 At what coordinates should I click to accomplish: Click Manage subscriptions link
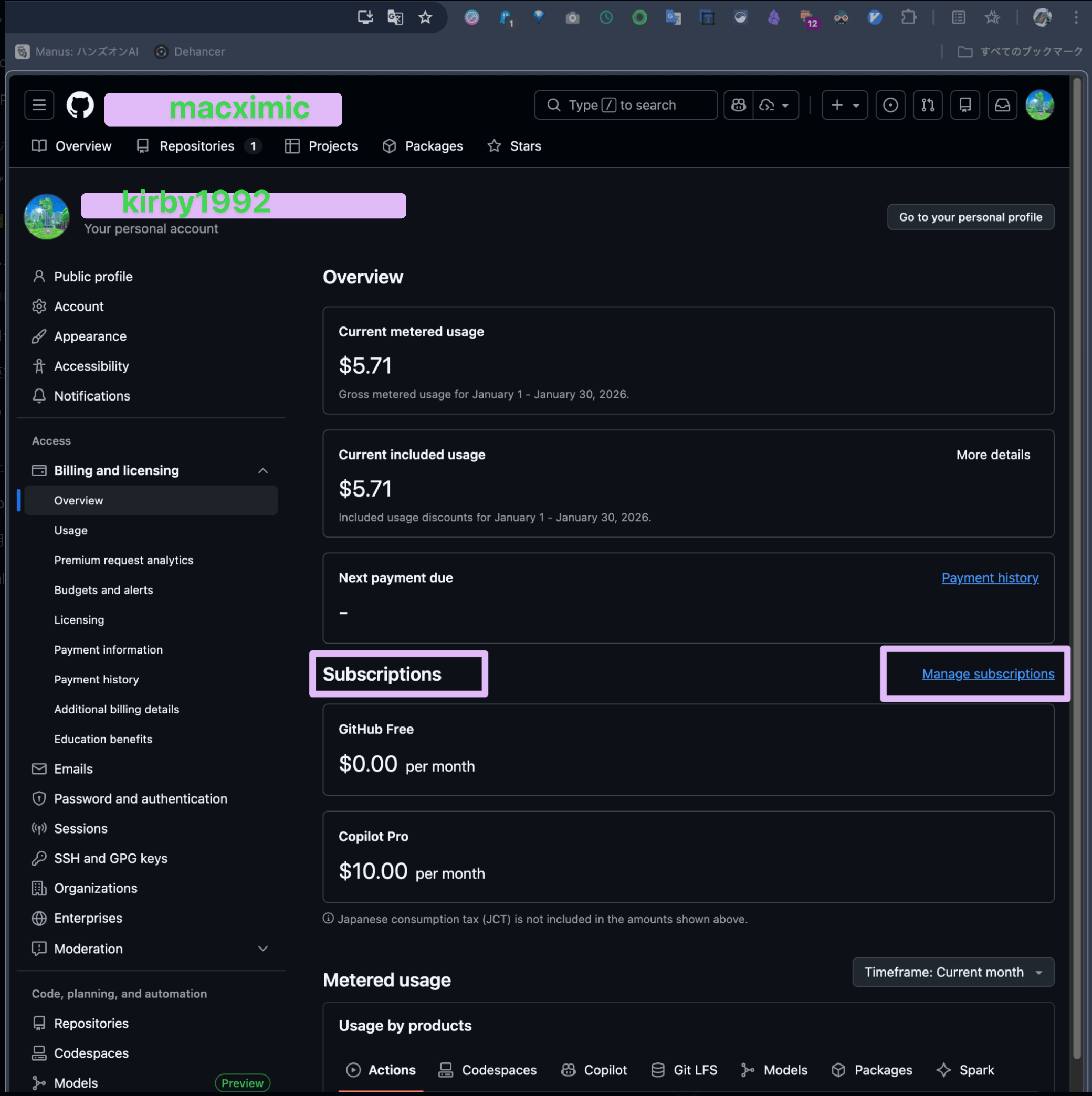tap(988, 674)
